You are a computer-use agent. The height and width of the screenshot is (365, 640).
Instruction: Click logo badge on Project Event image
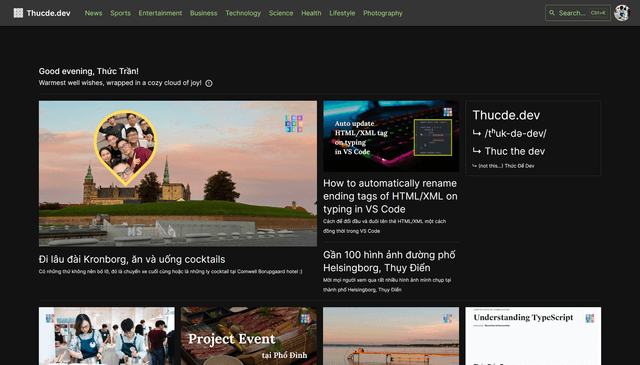(x=305, y=318)
